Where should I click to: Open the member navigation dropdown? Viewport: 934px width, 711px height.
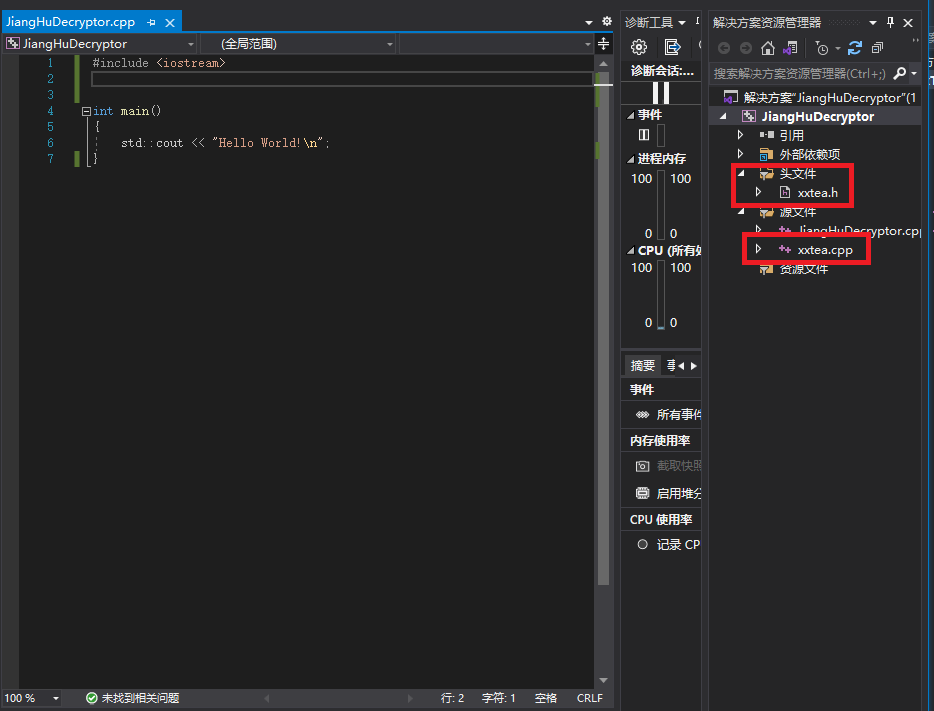tap(587, 44)
